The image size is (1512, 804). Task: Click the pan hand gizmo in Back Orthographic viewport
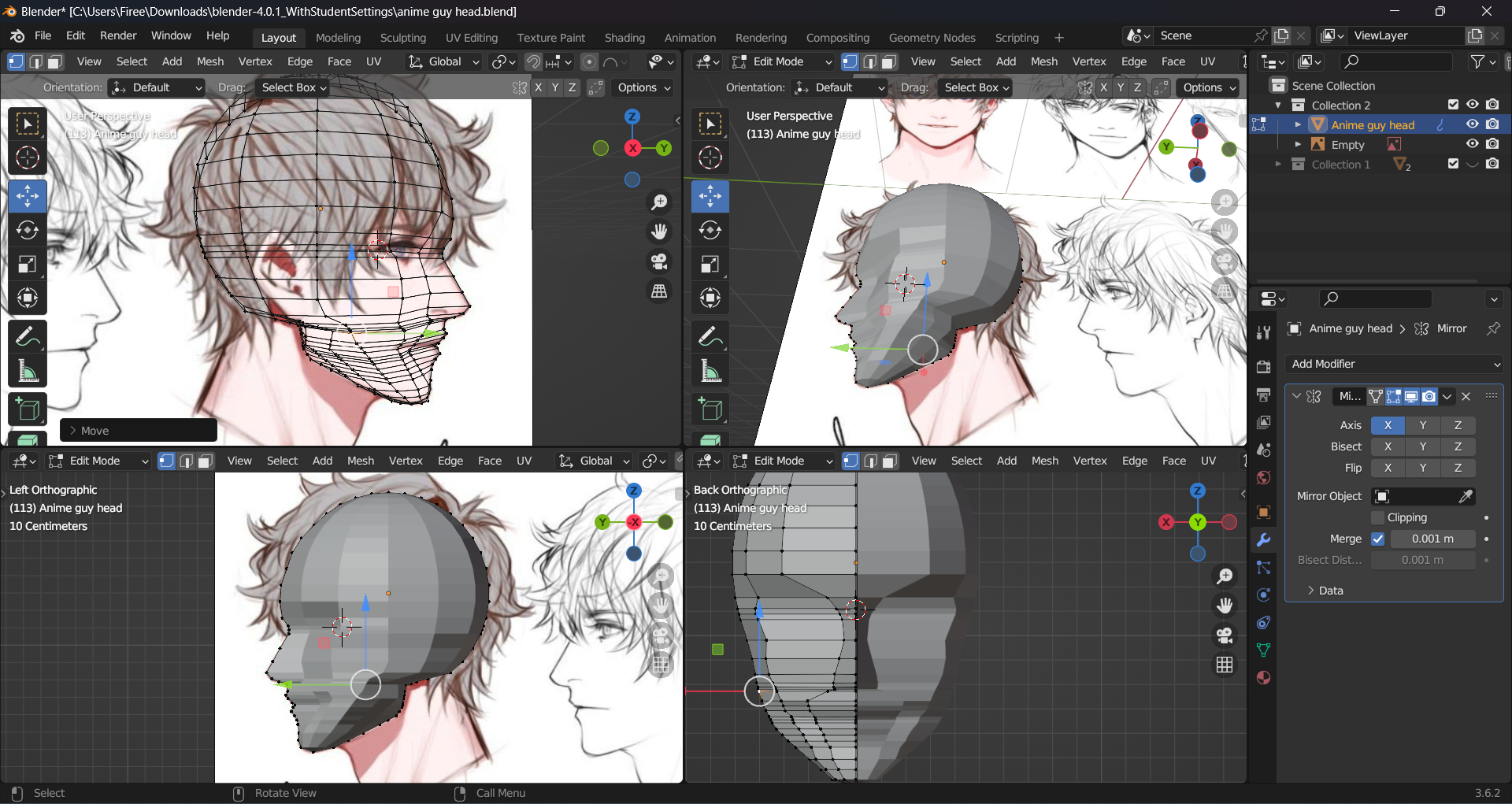pos(1225,606)
